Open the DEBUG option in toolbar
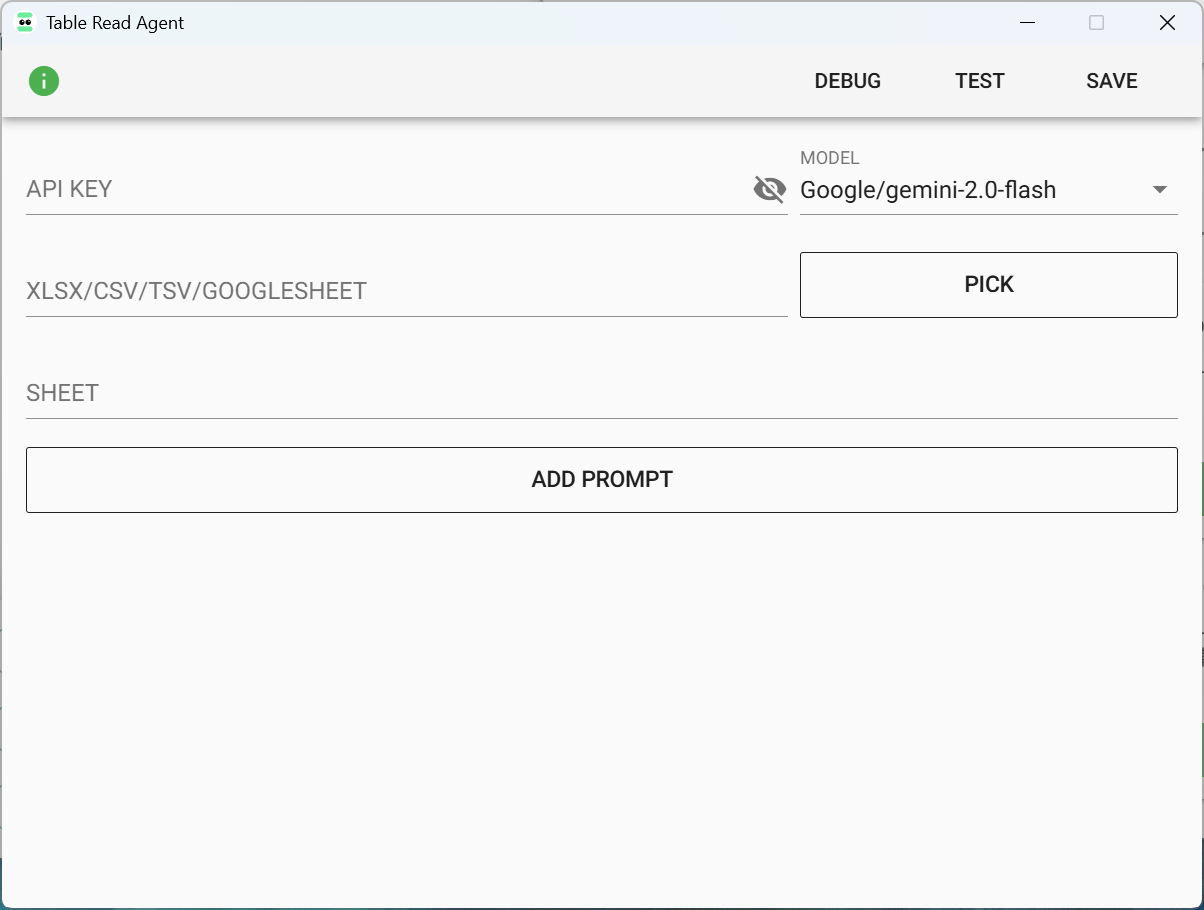 (x=847, y=81)
